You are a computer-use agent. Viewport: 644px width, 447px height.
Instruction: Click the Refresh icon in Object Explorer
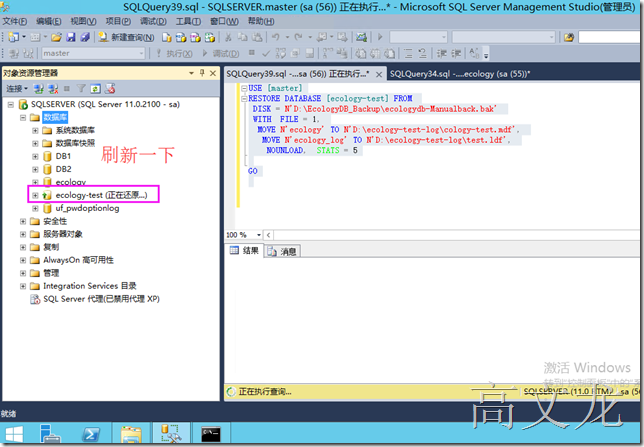(x=95, y=88)
